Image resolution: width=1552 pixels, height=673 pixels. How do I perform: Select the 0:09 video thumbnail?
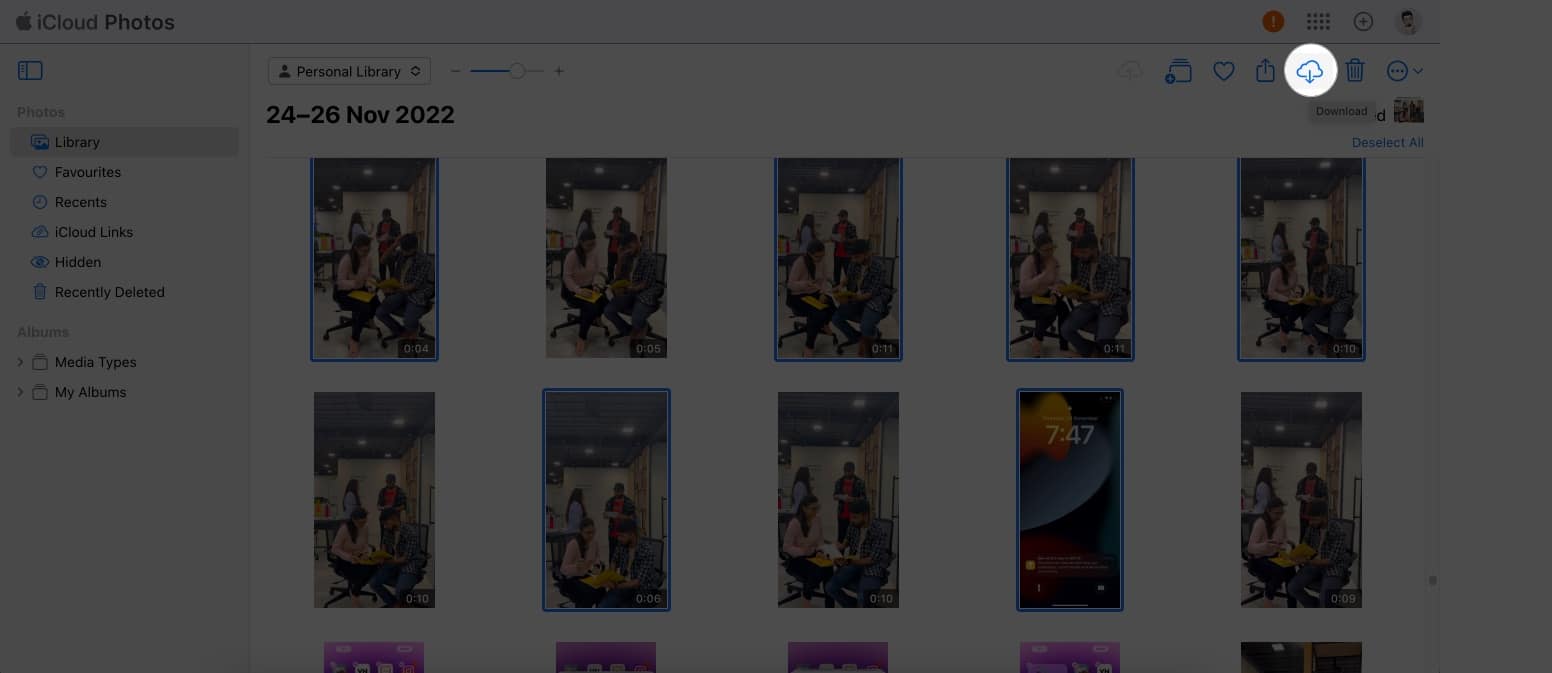[x=1301, y=500]
